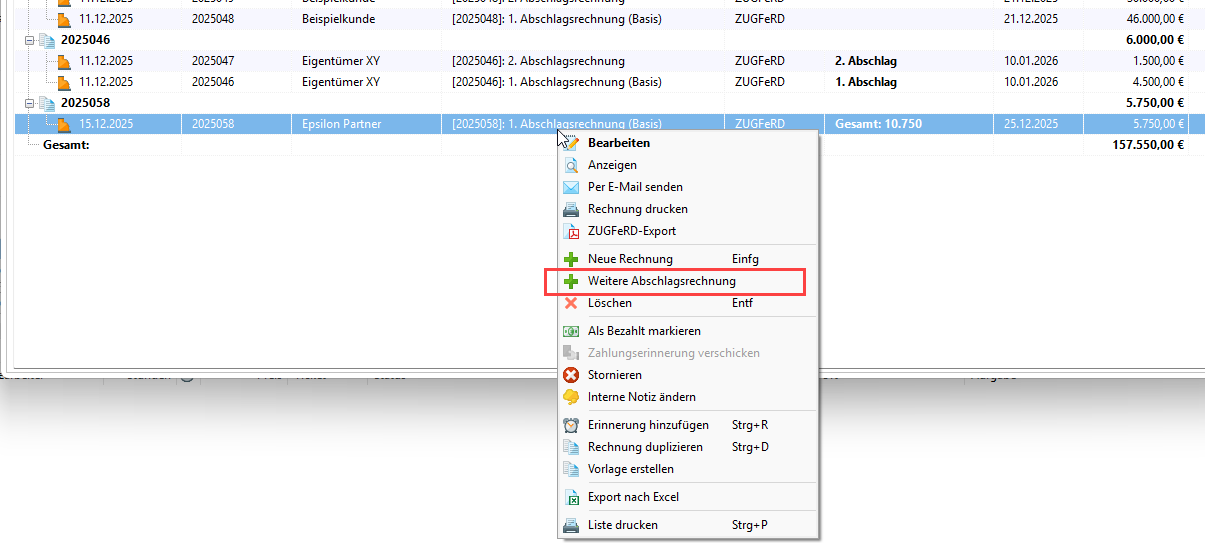Click the envelope icon for Per E-Mail senden
Viewport: 1205px width, 543px height.
pos(571,187)
